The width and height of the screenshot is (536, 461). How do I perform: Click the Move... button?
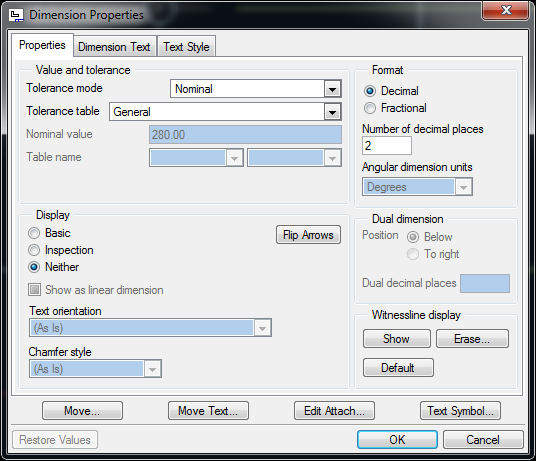click(82, 411)
